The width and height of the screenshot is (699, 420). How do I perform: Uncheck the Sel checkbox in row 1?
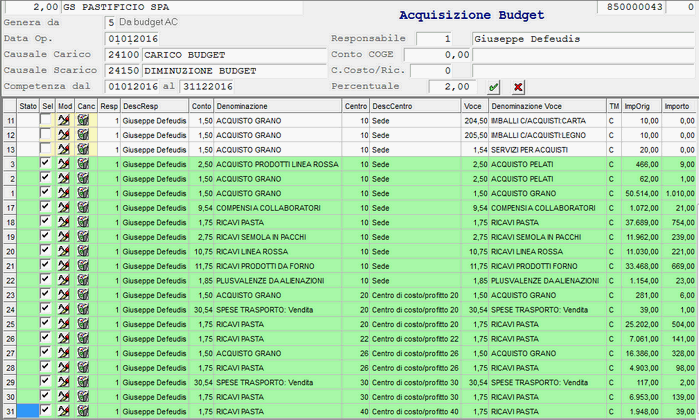coord(45,192)
